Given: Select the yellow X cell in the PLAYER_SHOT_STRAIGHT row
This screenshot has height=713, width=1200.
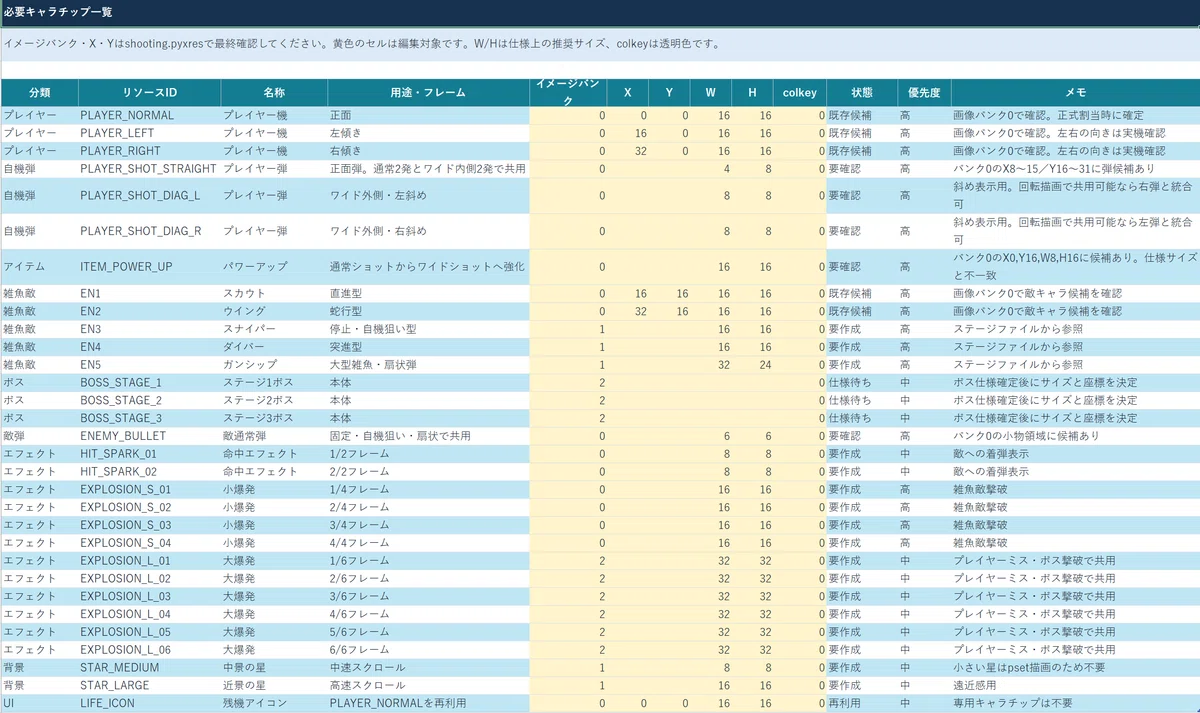Looking at the screenshot, I should (x=628, y=168).
